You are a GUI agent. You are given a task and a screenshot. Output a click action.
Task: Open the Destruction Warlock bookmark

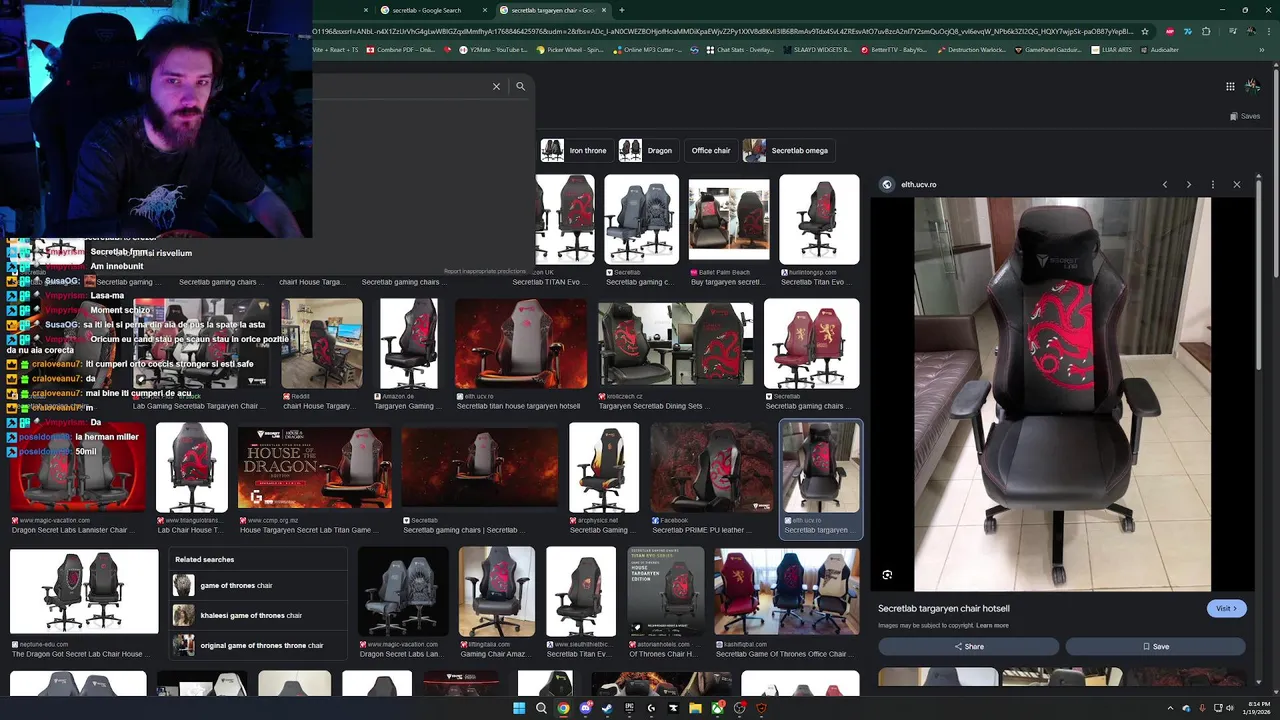(971, 49)
